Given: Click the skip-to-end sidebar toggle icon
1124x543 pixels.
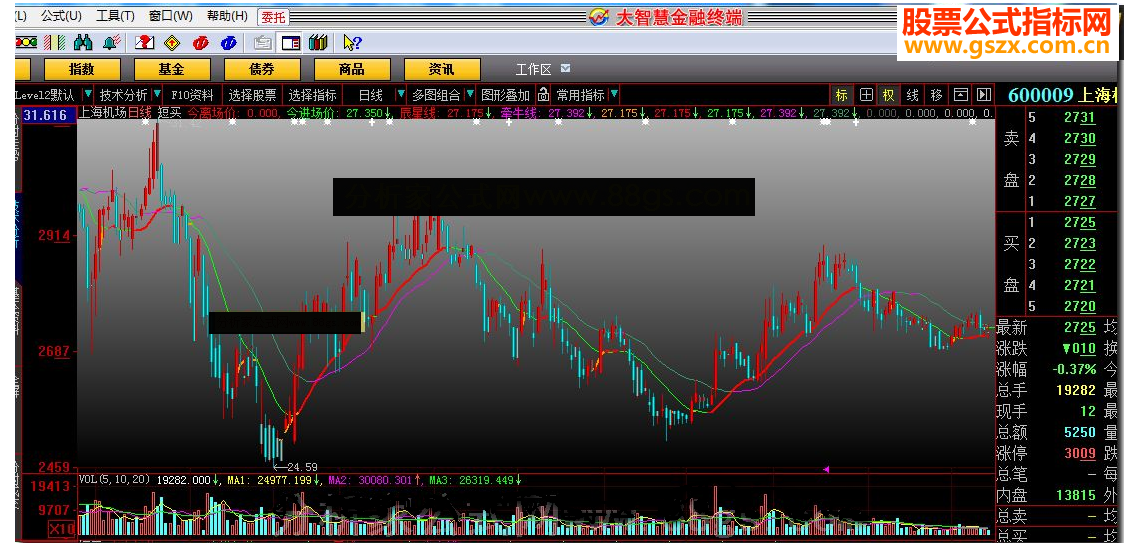Looking at the screenshot, I should click(x=984, y=95).
